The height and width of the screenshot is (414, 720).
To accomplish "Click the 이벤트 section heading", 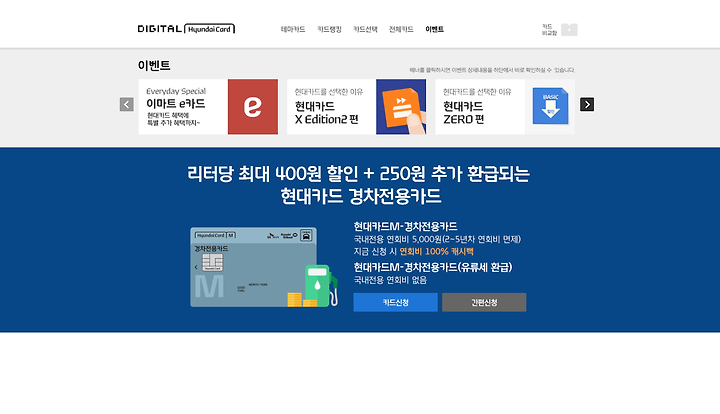I will coord(154,65).
